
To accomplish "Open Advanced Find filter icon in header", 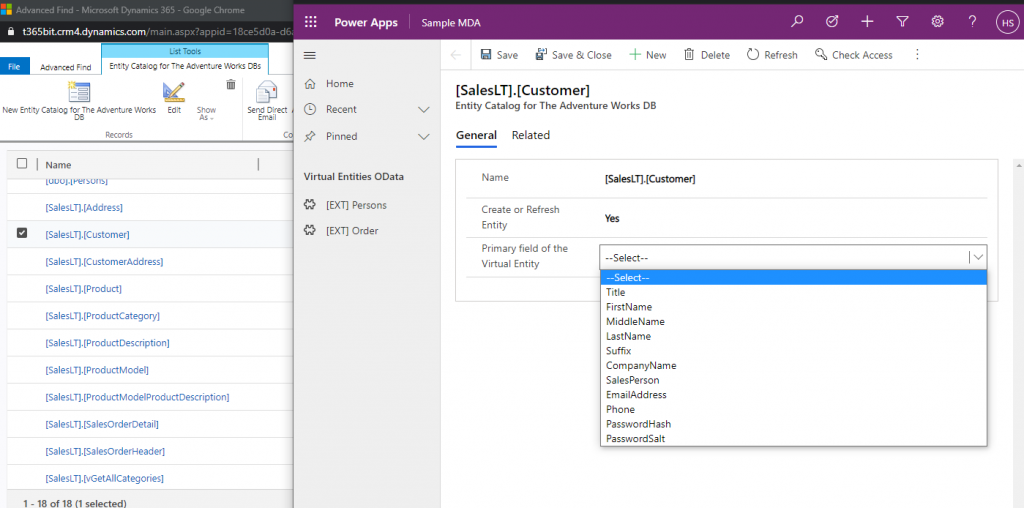I will [x=903, y=22].
